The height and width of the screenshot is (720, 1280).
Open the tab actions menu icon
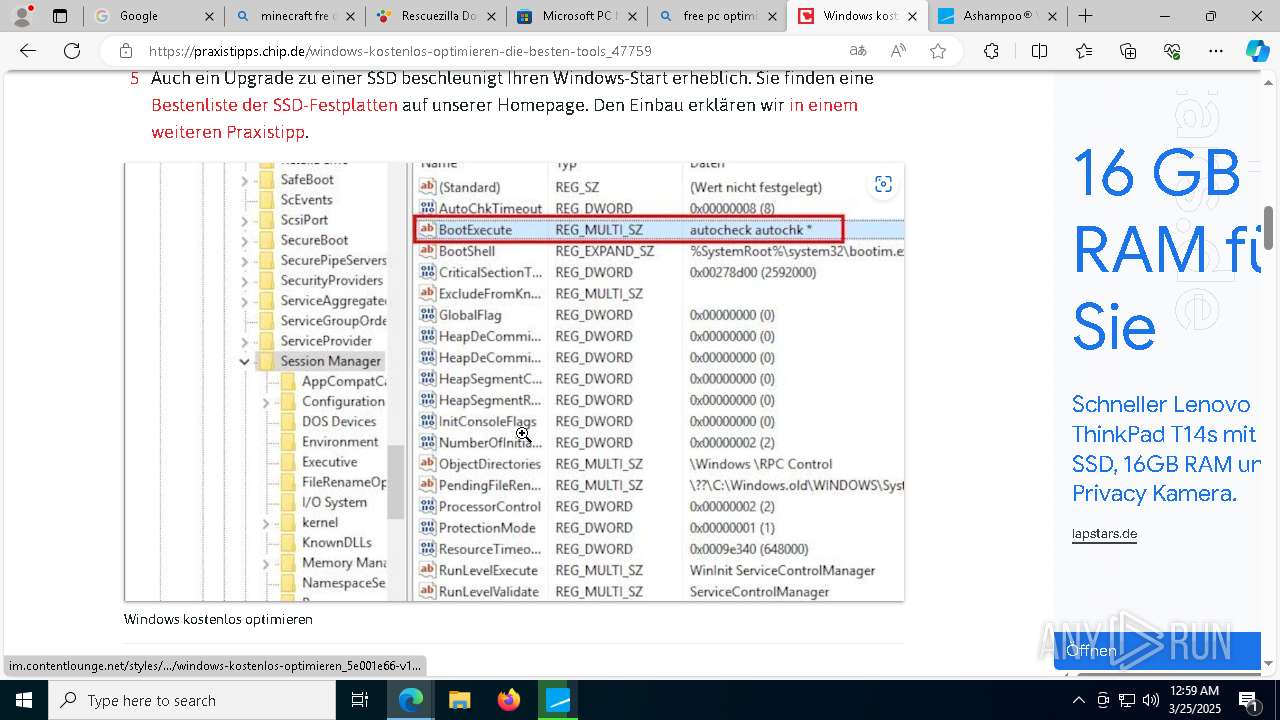coord(60,16)
